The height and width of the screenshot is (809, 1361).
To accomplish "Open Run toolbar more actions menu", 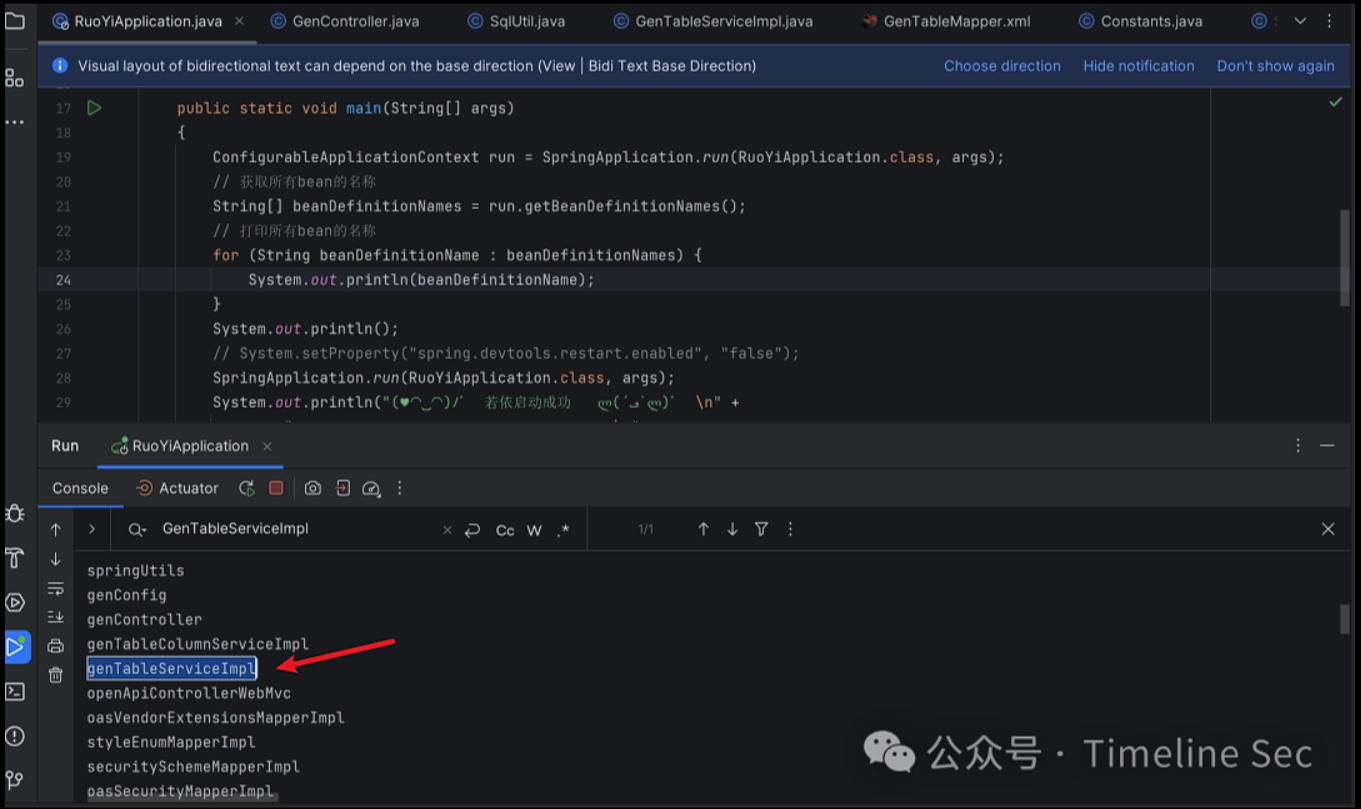I will coord(400,488).
